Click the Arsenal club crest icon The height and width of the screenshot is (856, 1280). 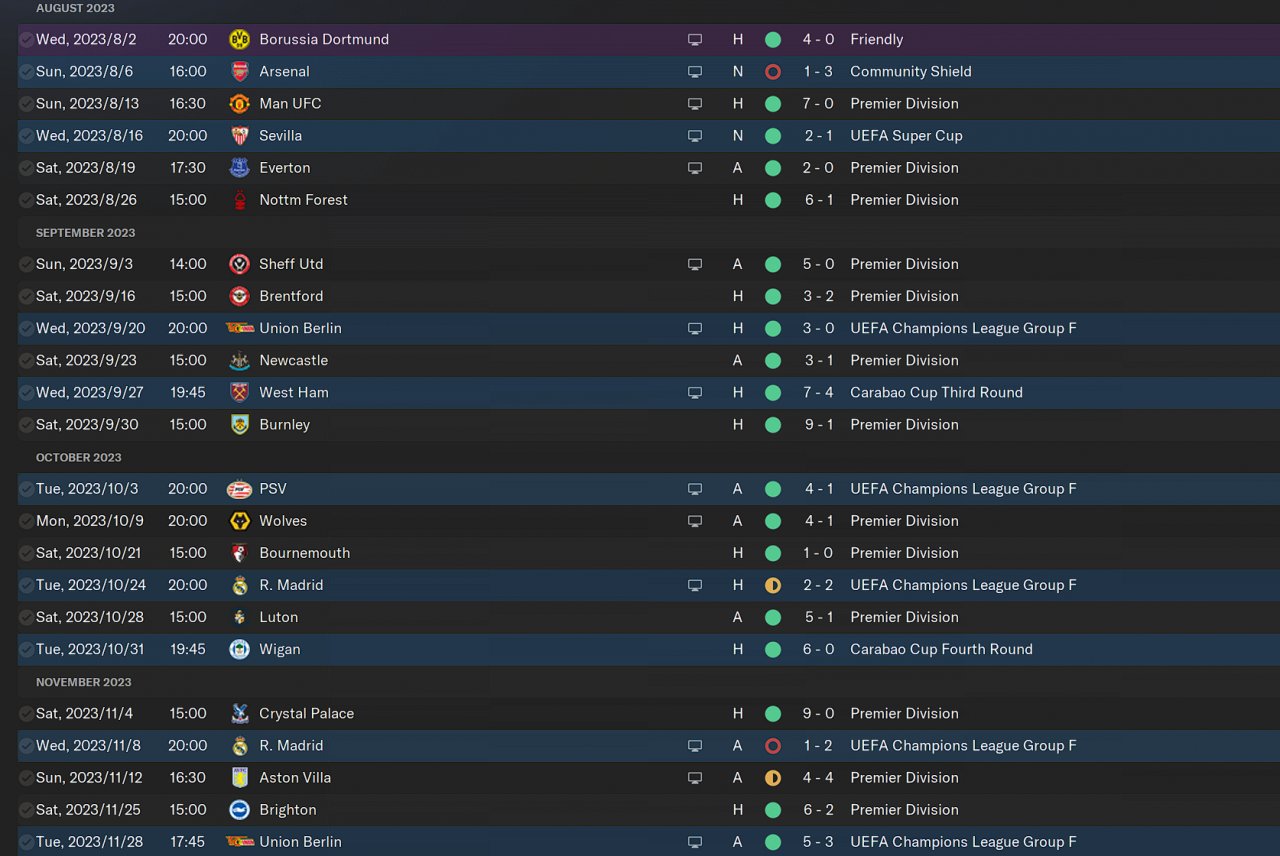click(239, 72)
